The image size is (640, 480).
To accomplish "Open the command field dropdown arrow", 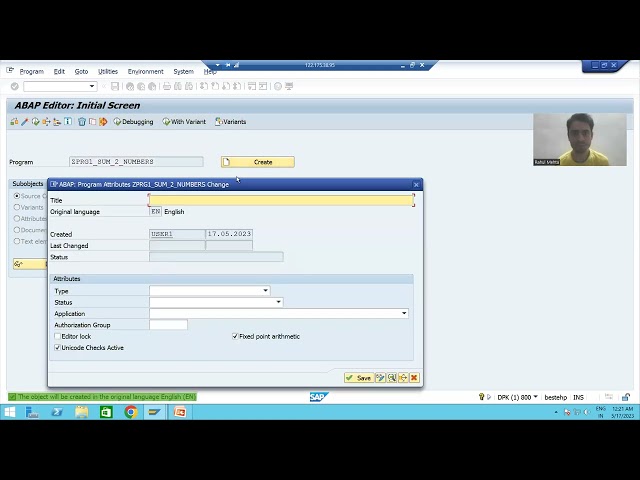I will [x=92, y=86].
